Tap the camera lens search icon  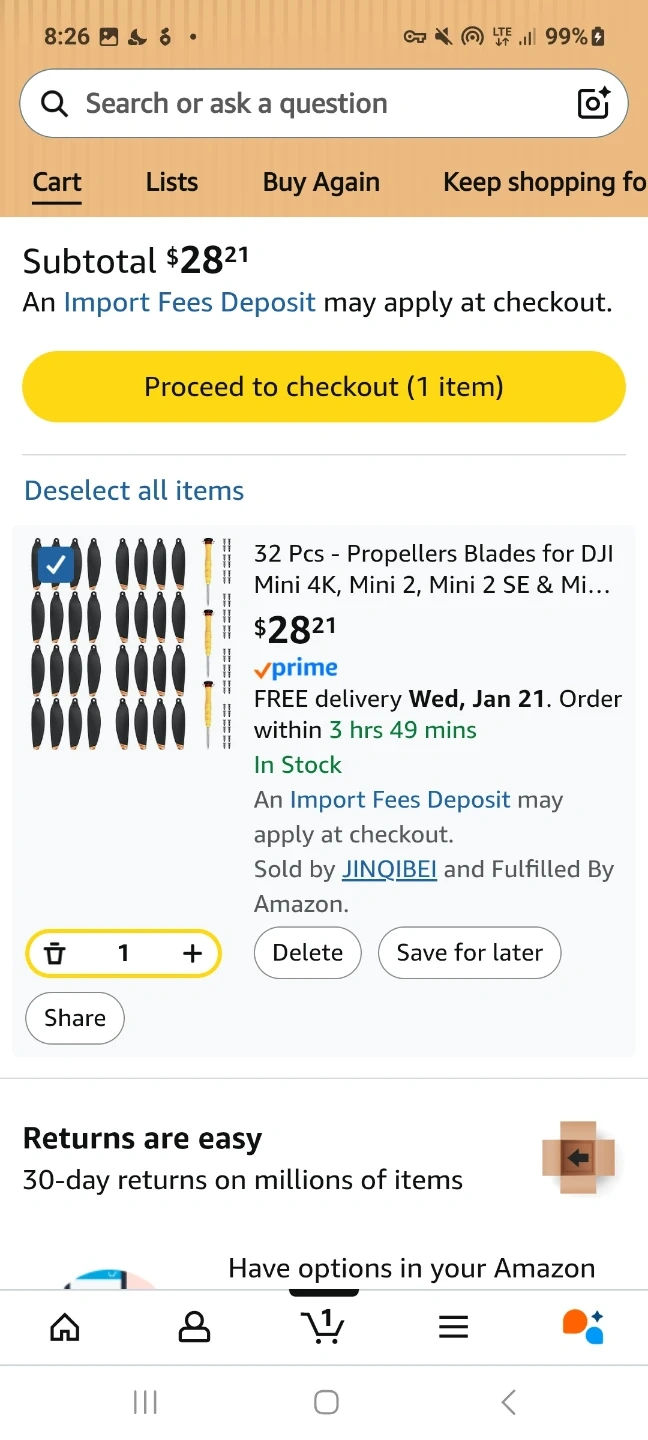coord(593,103)
